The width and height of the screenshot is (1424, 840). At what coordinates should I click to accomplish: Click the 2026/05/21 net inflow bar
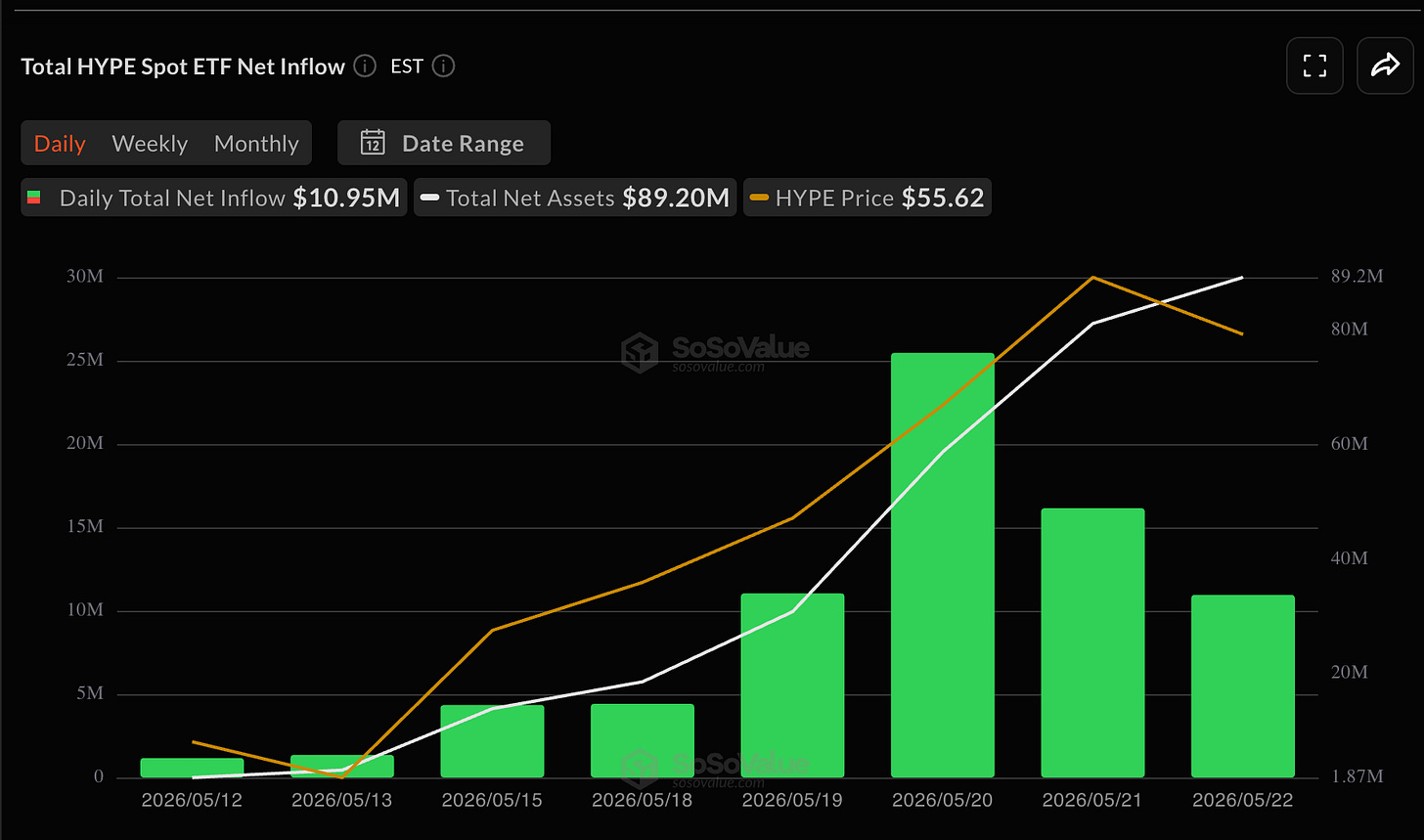(x=1092, y=643)
